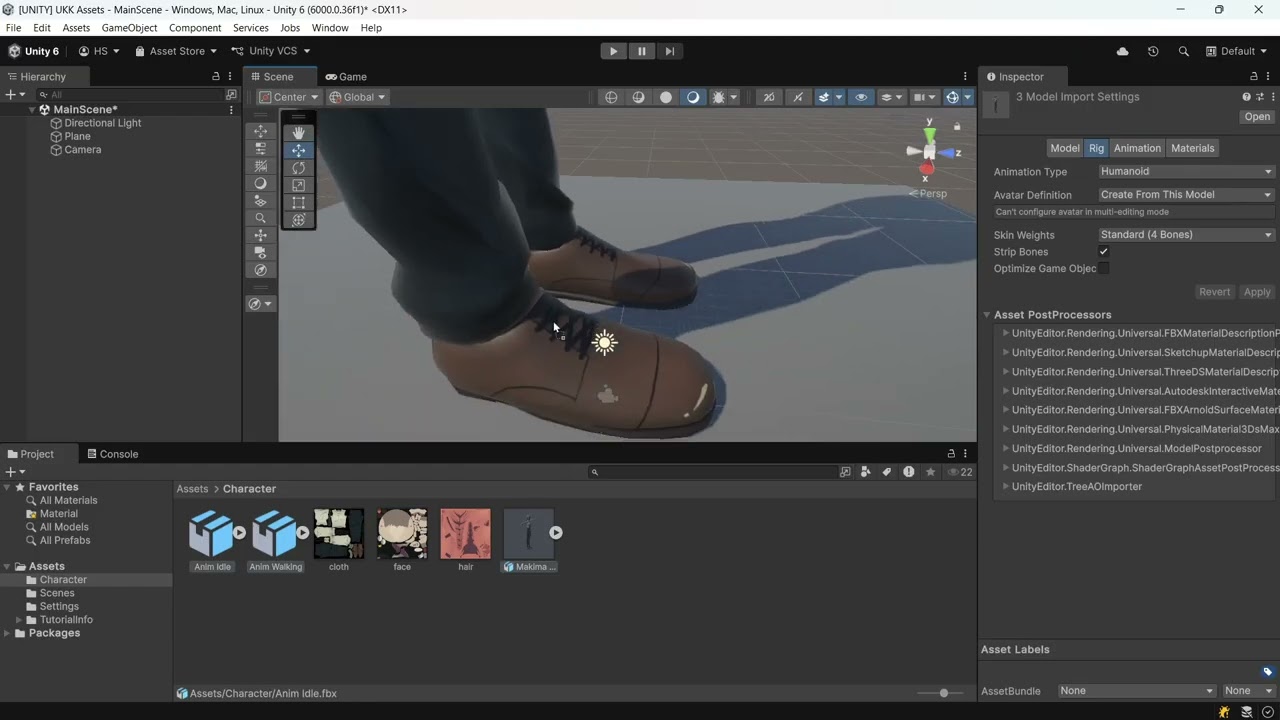
Task: Click Search by Import Log Type icon
Action: 908,472
